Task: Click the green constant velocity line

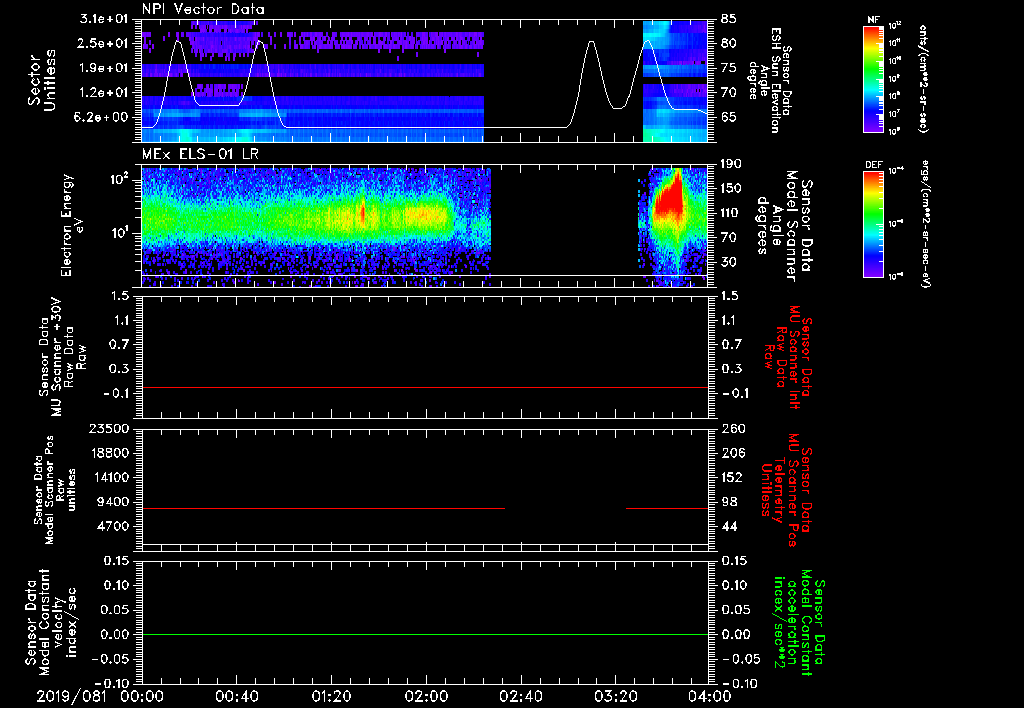Action: pos(425,634)
